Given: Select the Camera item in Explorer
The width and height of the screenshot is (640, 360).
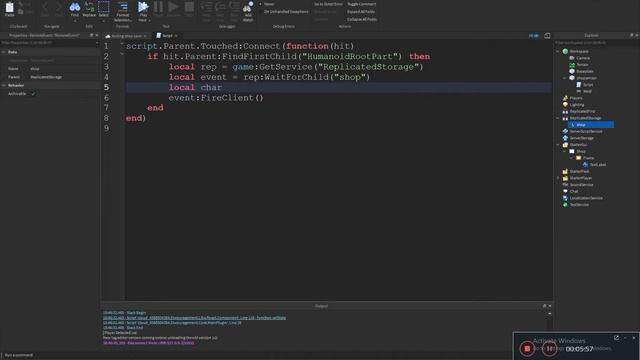Looking at the screenshot, I should [583, 58].
